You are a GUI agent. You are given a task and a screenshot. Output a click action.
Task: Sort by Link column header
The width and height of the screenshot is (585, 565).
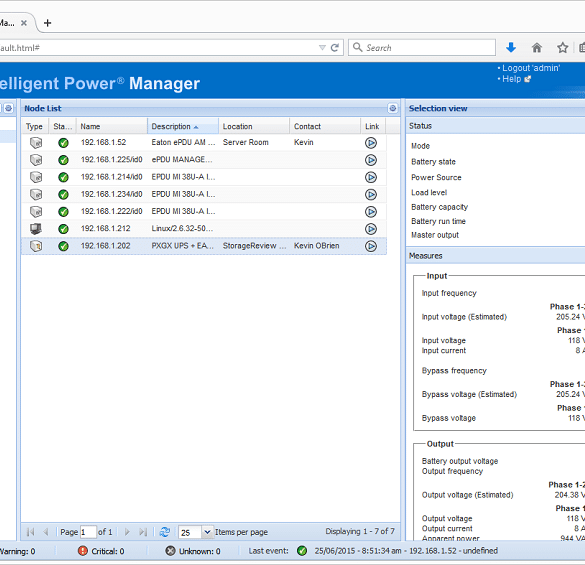[373, 126]
